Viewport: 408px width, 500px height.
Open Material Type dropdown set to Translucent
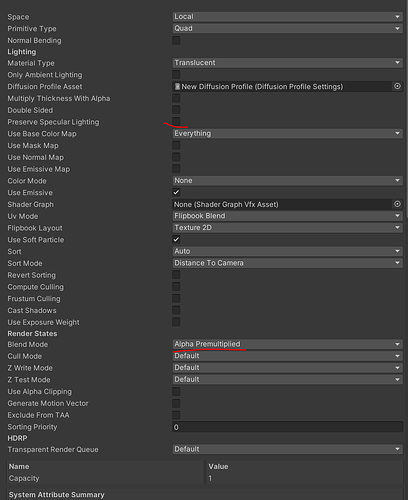[288, 63]
